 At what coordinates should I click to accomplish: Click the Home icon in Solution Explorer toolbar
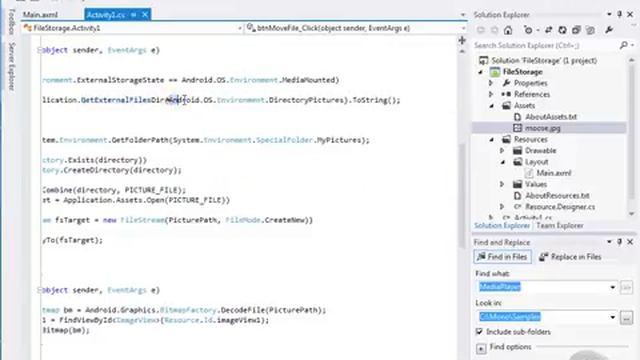click(508, 30)
